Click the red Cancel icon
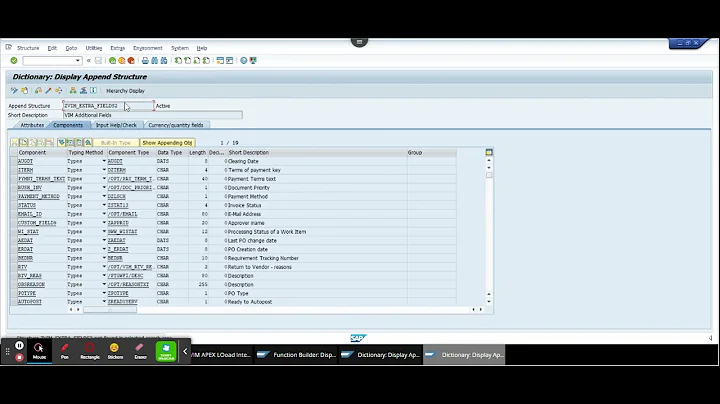This screenshot has width=720, height=404. point(131,61)
